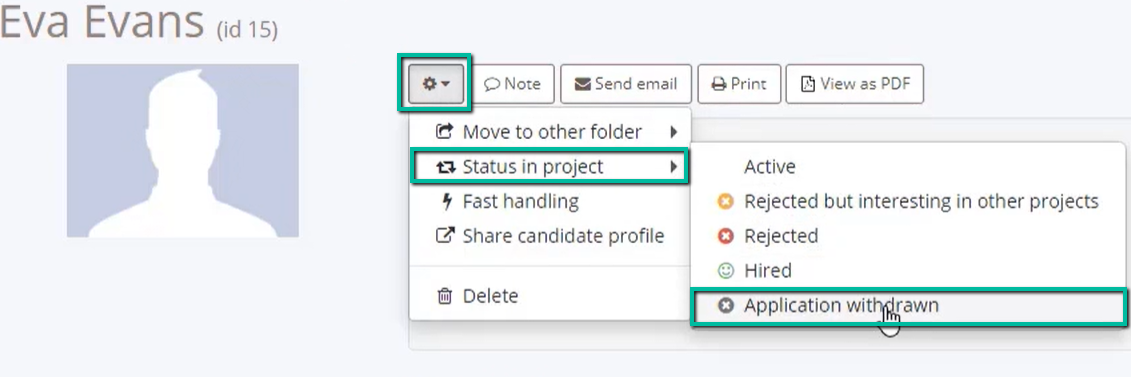Click the printer icon on Print

(x=718, y=84)
